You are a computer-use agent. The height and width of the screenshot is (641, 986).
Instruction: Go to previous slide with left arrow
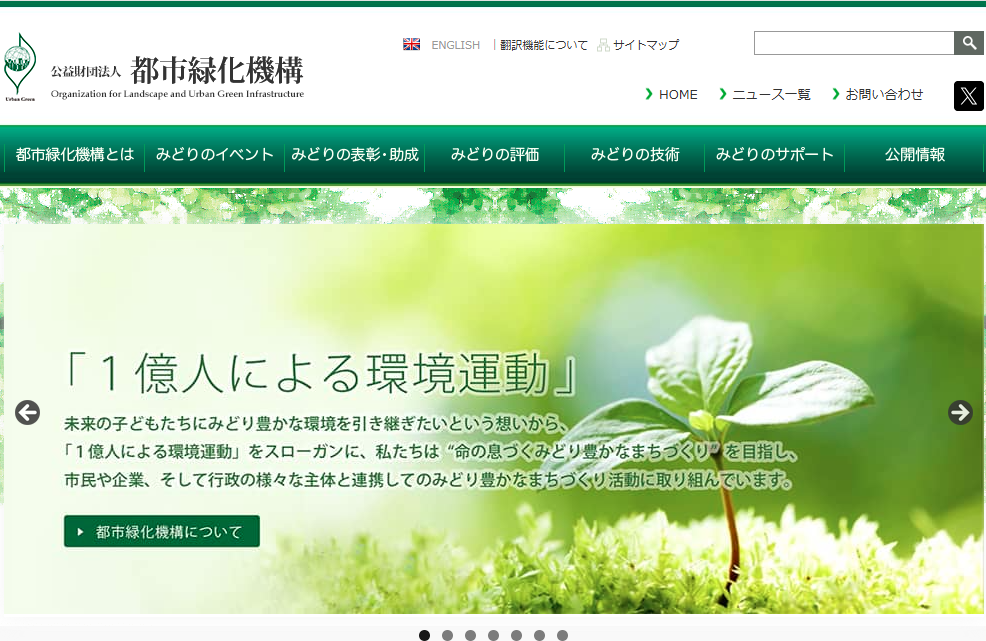point(27,412)
